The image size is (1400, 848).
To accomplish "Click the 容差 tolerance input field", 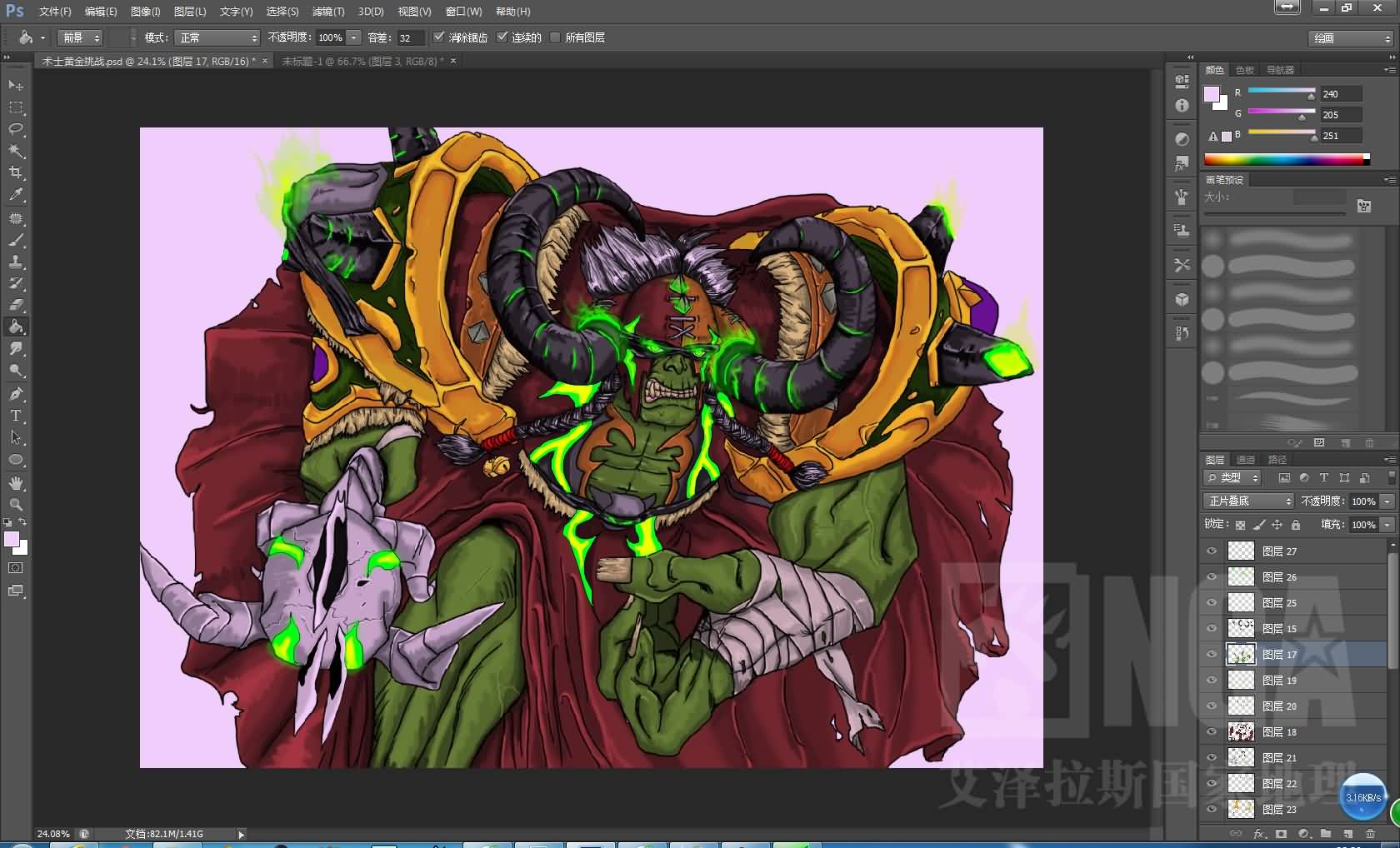I will point(408,37).
